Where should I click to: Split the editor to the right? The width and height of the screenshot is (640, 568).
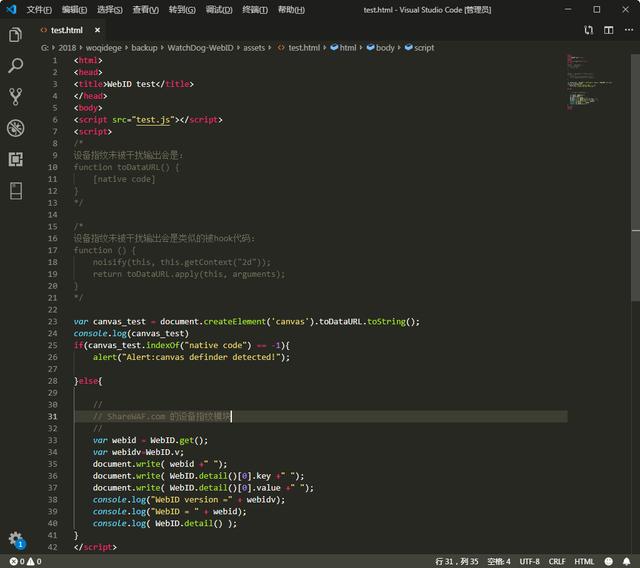click(609, 30)
